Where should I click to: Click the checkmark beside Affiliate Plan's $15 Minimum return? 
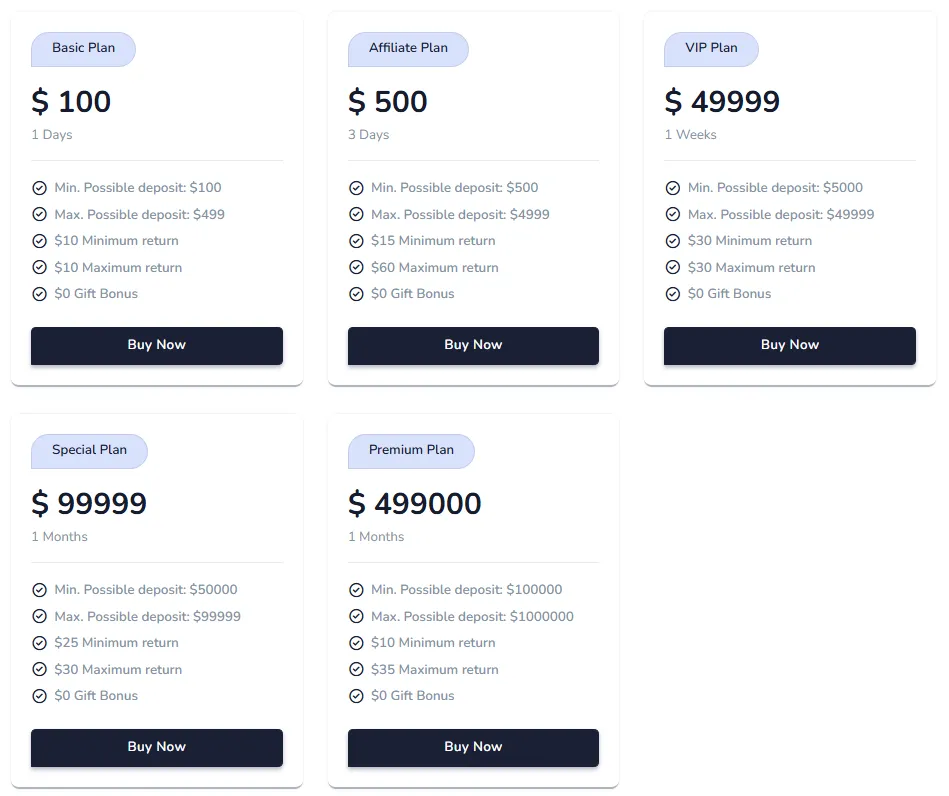[x=356, y=240]
